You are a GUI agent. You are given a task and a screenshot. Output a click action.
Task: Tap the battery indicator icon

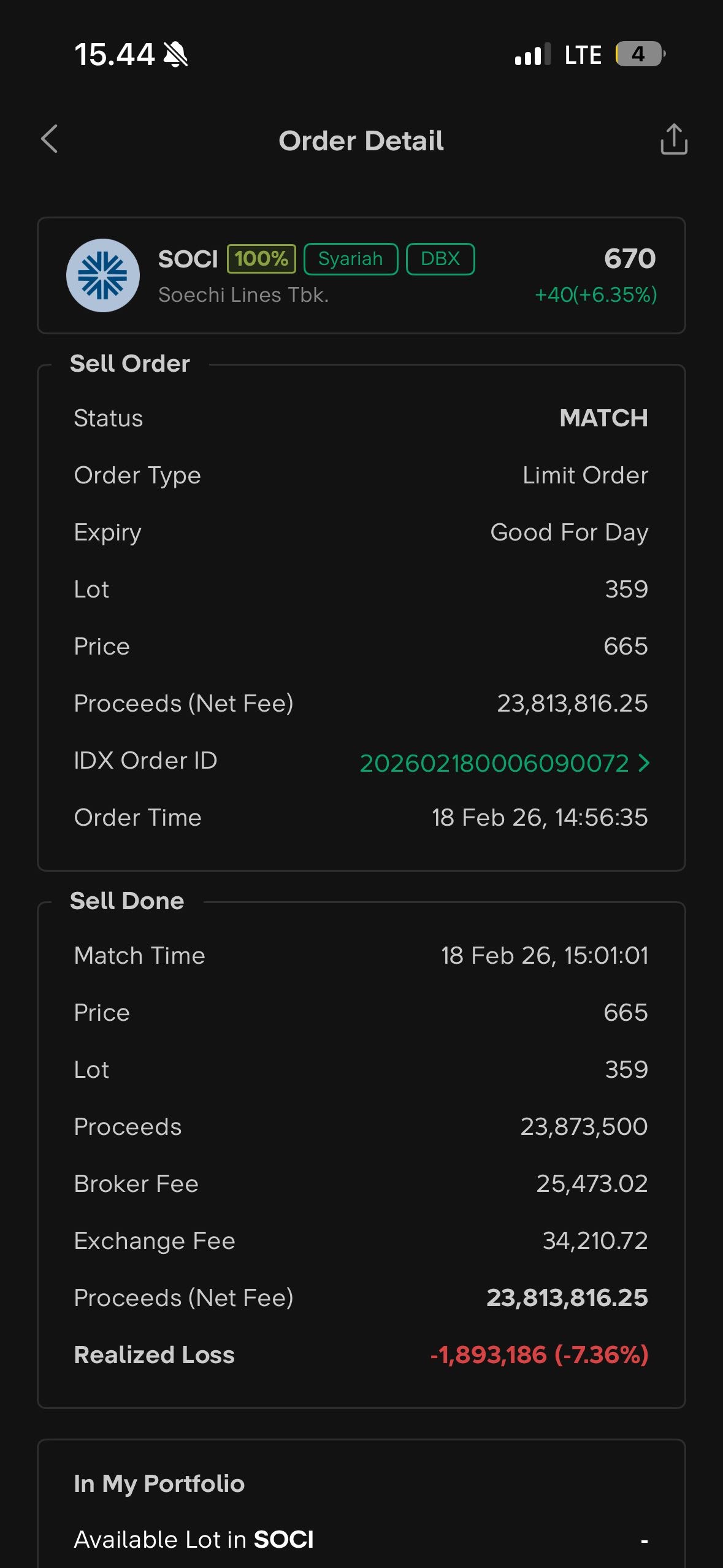tap(640, 55)
